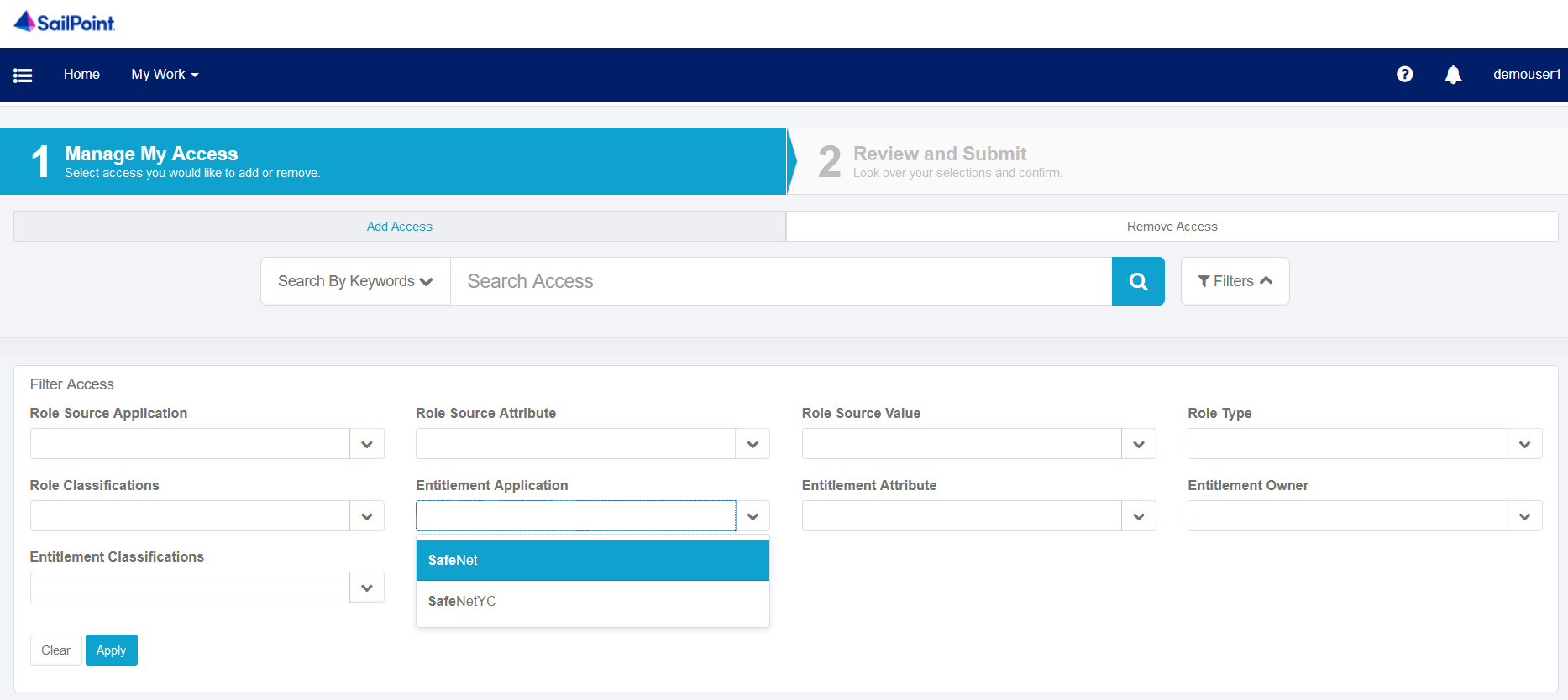Switch to the Remove Access tab
Viewport: 1568px width, 700px height.
(1172, 227)
